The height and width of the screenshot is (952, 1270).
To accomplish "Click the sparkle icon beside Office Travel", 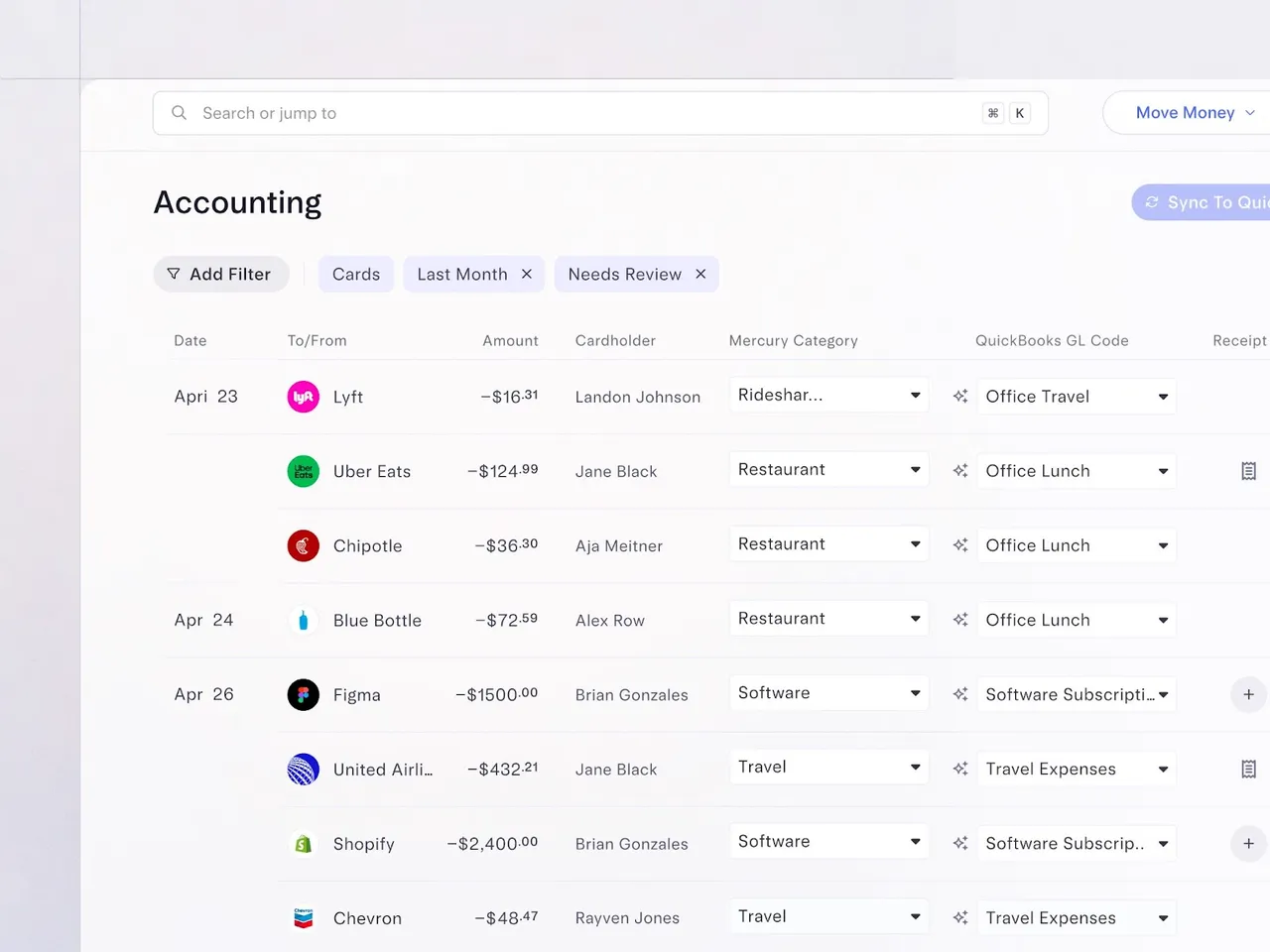I will point(960,397).
